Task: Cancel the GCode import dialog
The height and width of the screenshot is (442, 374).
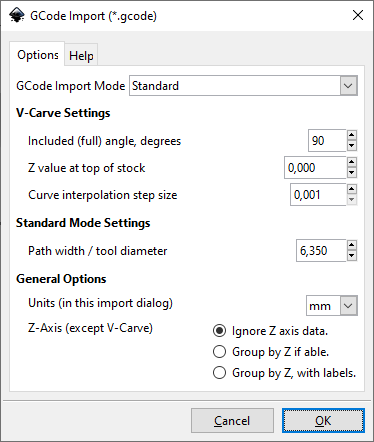Action: (232, 421)
